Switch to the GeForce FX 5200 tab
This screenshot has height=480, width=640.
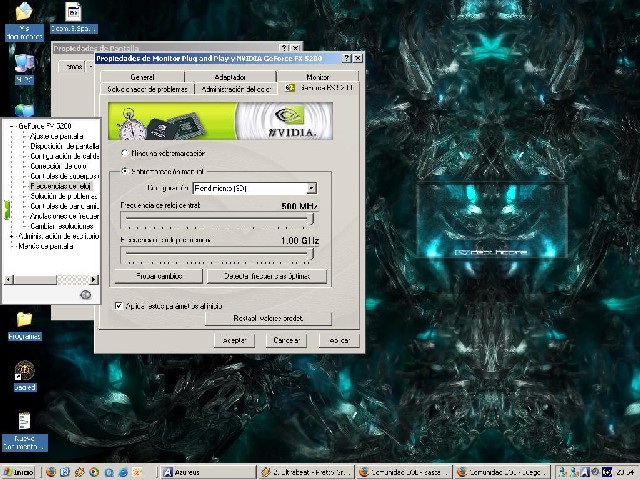320,88
